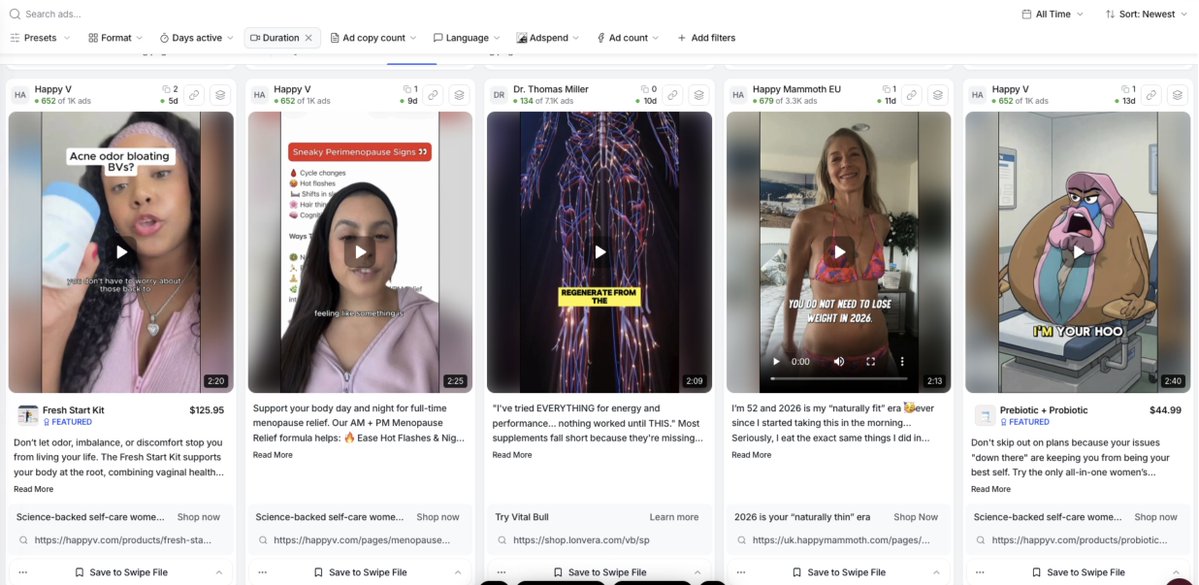
Task: Play the center overlay on Happy Mammoth video
Action: coord(839,252)
